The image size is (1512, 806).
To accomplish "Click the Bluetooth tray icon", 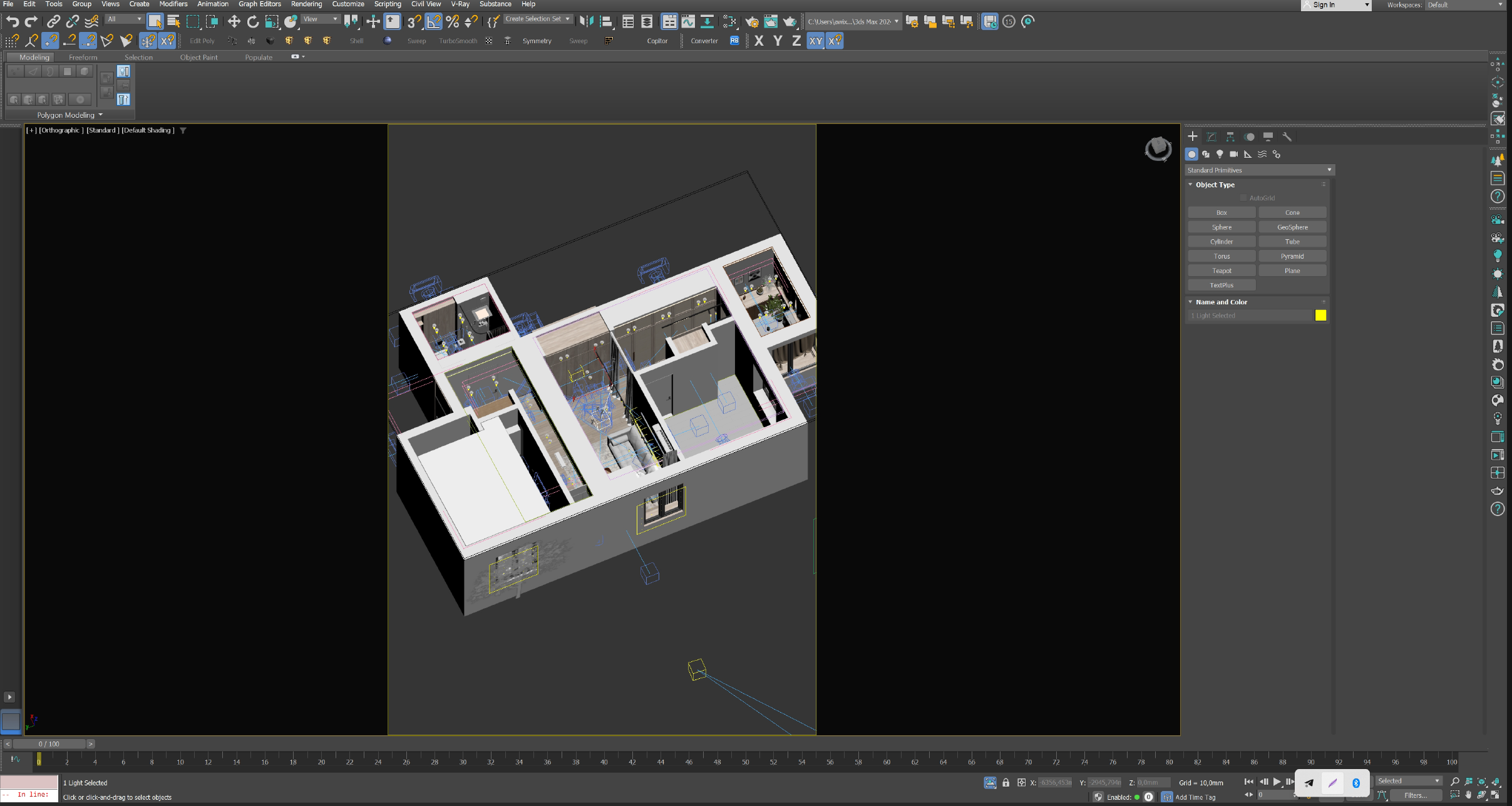I will [x=1355, y=783].
